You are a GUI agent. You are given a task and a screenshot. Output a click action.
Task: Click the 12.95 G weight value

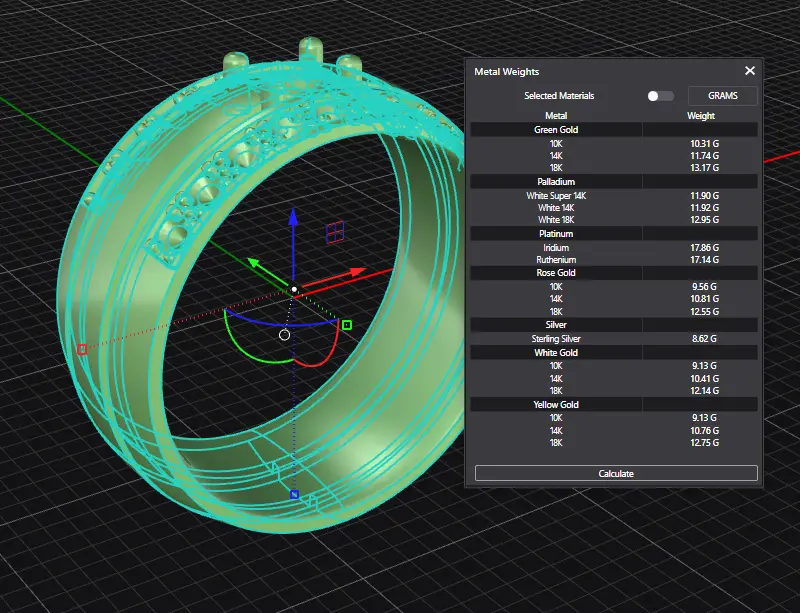click(x=704, y=220)
